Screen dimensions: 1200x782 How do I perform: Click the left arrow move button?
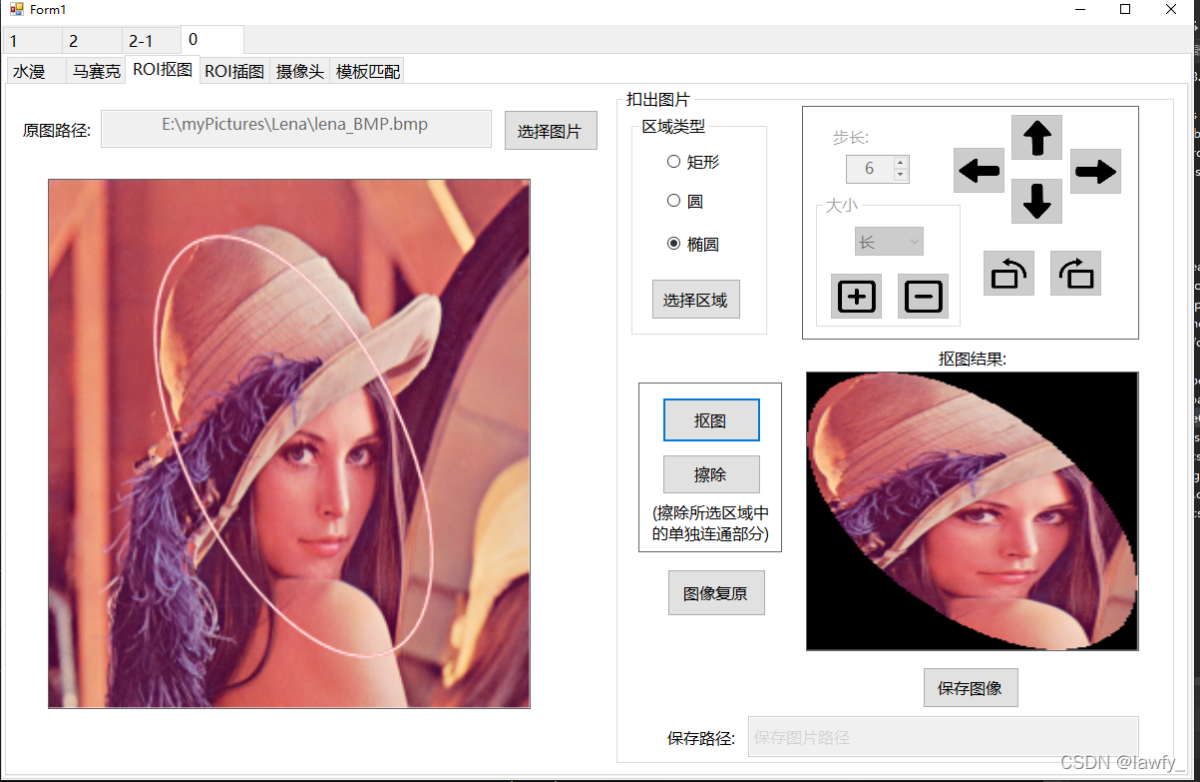tap(978, 171)
